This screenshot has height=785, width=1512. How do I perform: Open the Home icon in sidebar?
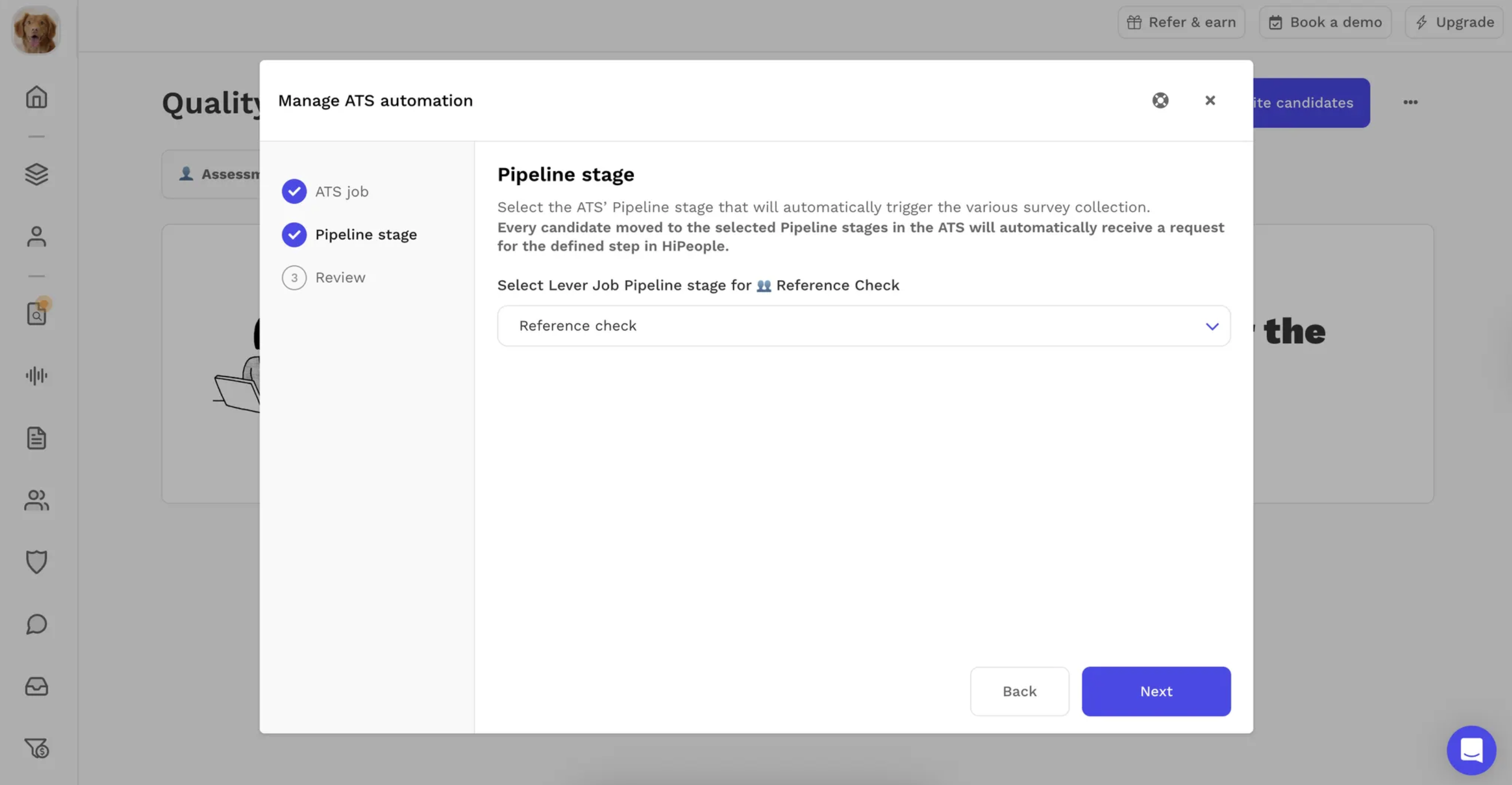[37, 97]
